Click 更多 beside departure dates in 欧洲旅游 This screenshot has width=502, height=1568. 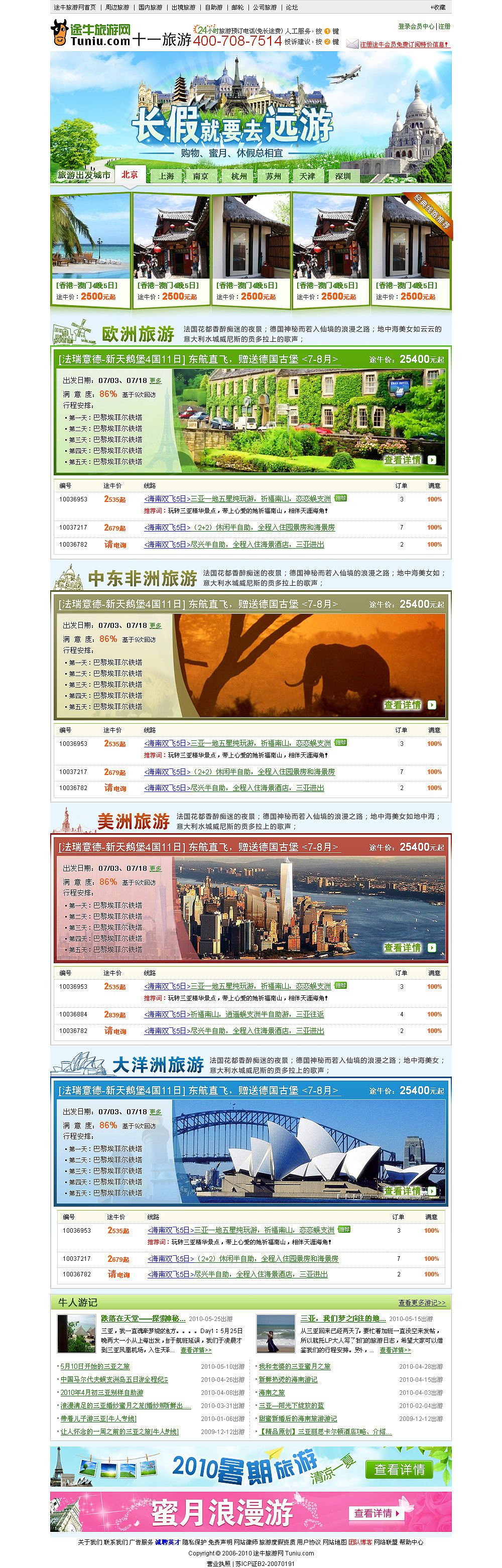click(x=156, y=380)
